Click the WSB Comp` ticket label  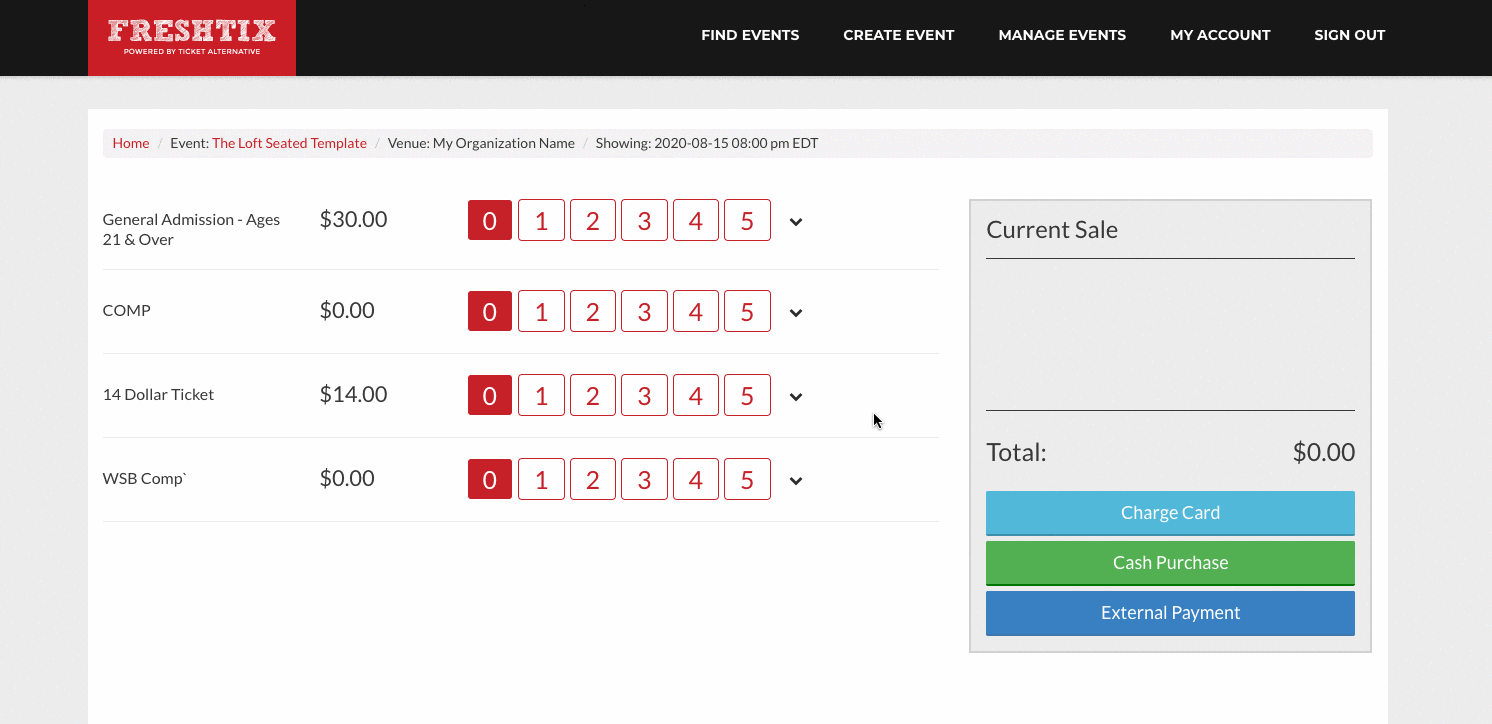145,478
